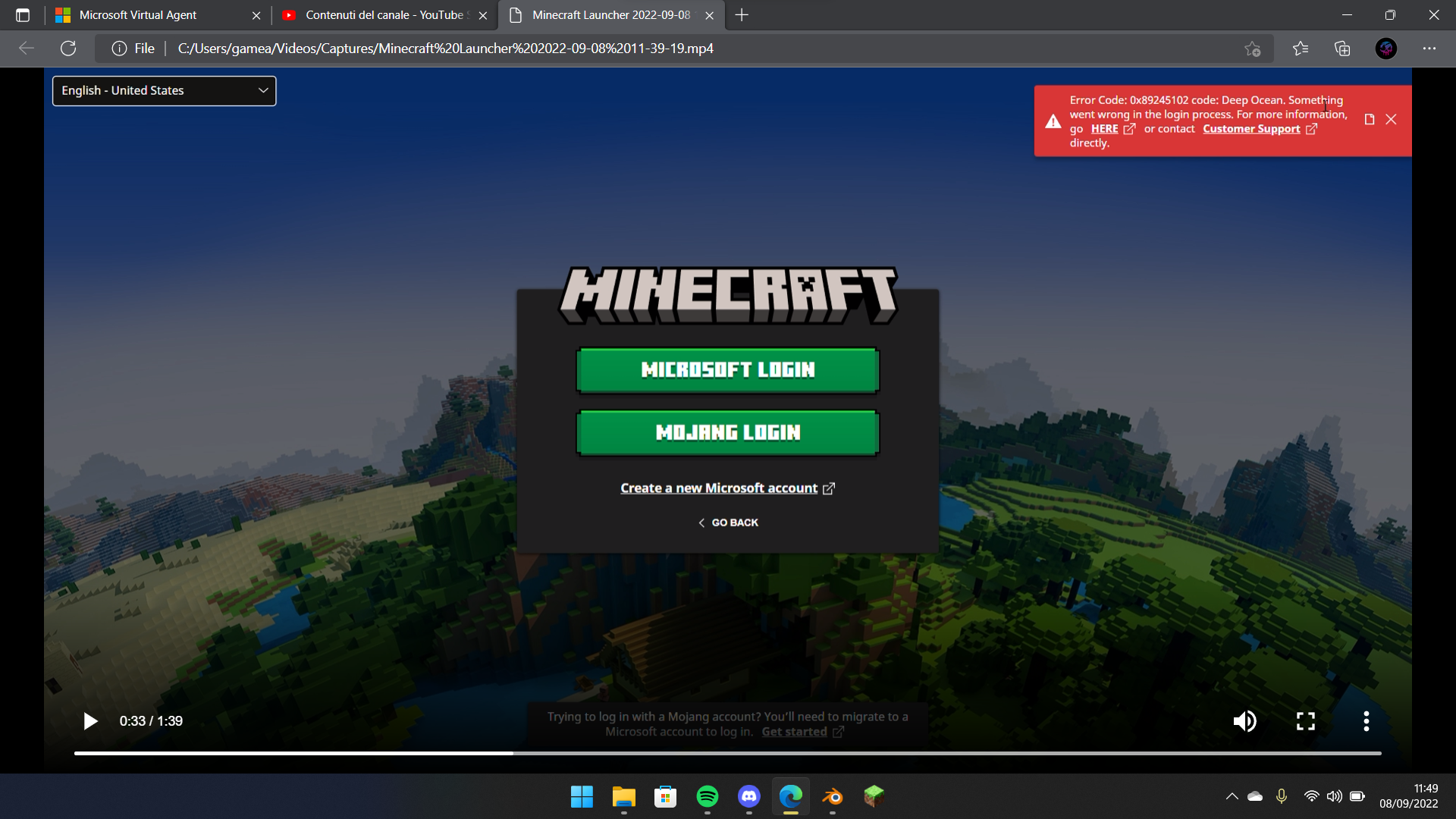Expand the English - United States language dropdown
The width and height of the screenshot is (1456, 819).
pyautogui.click(x=164, y=90)
